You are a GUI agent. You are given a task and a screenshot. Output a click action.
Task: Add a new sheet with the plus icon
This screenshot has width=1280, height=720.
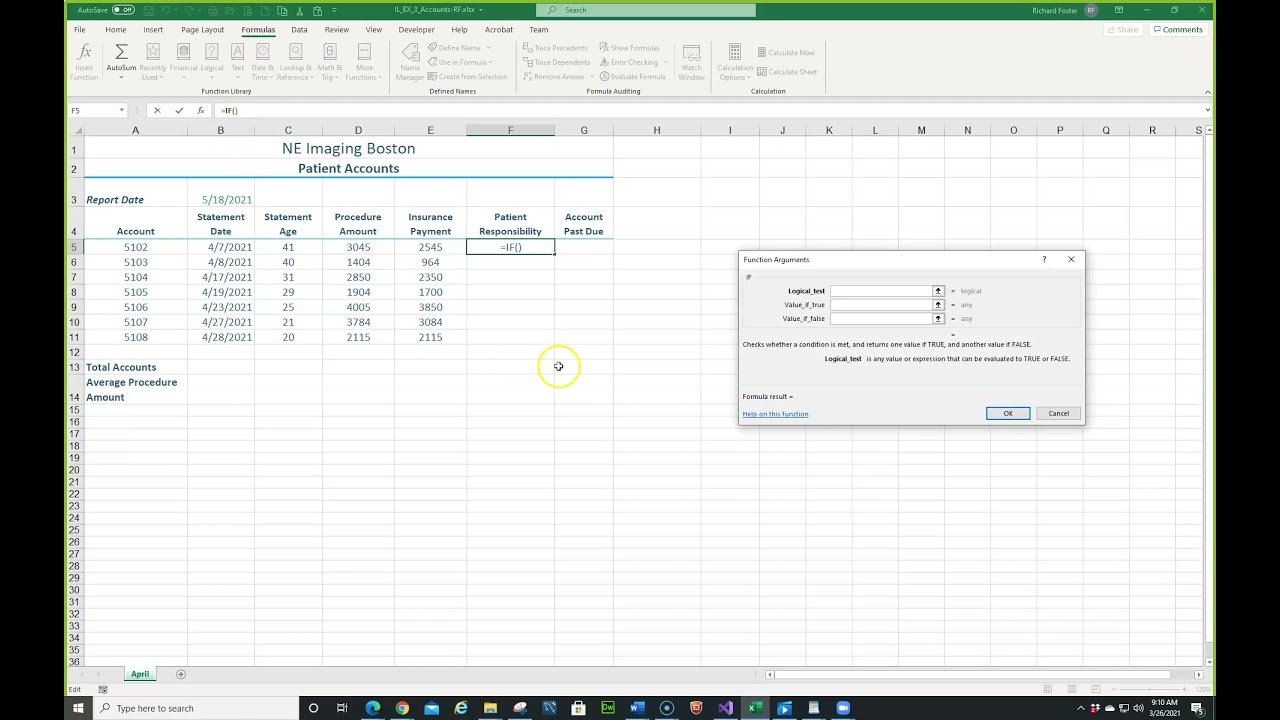(x=181, y=674)
